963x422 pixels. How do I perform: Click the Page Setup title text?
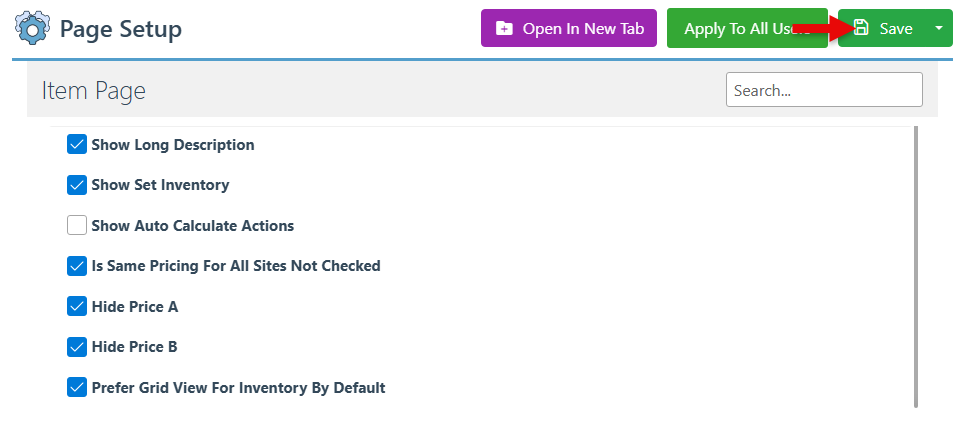(x=121, y=29)
